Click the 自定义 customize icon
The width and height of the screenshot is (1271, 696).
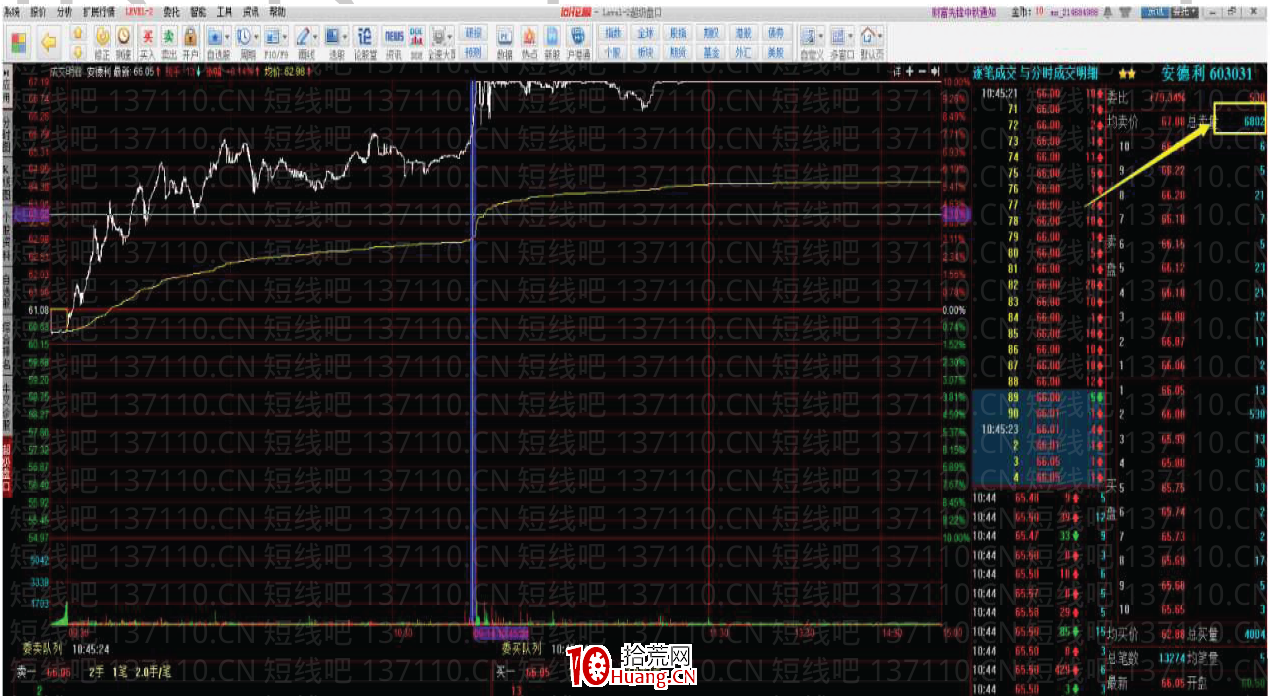point(808,36)
